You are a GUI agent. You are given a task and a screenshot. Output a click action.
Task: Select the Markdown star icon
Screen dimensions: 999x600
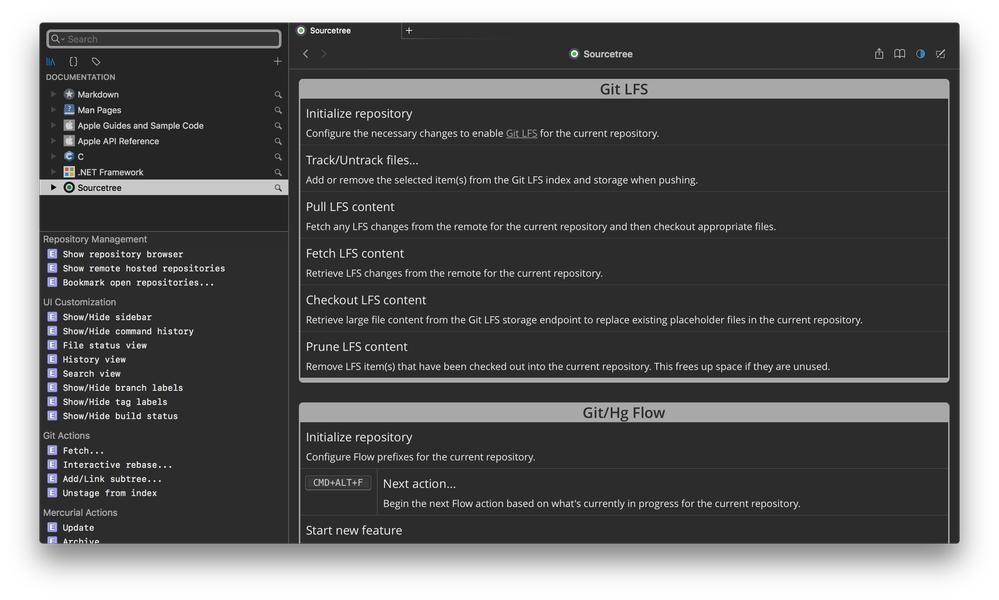coord(69,94)
